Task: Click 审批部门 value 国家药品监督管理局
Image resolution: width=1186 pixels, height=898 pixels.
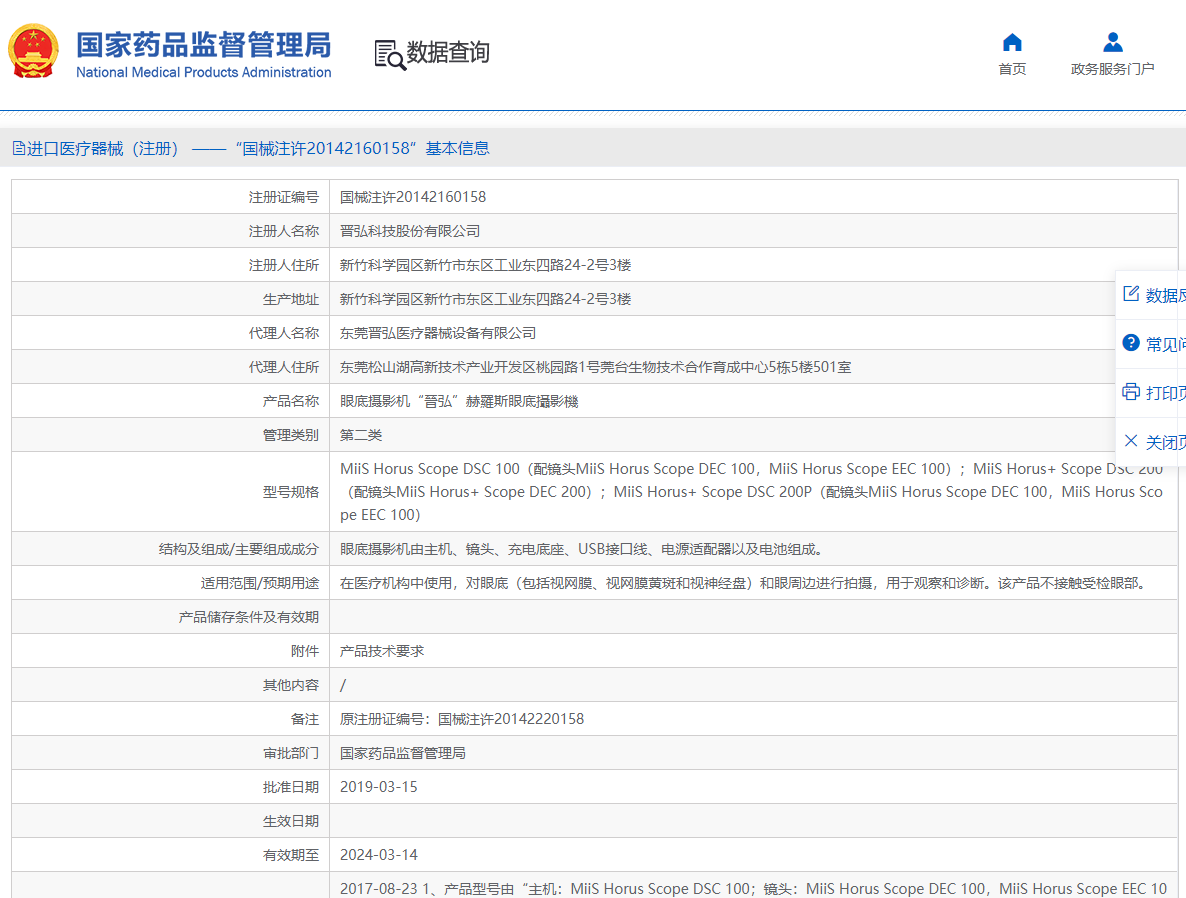Action: point(402,754)
